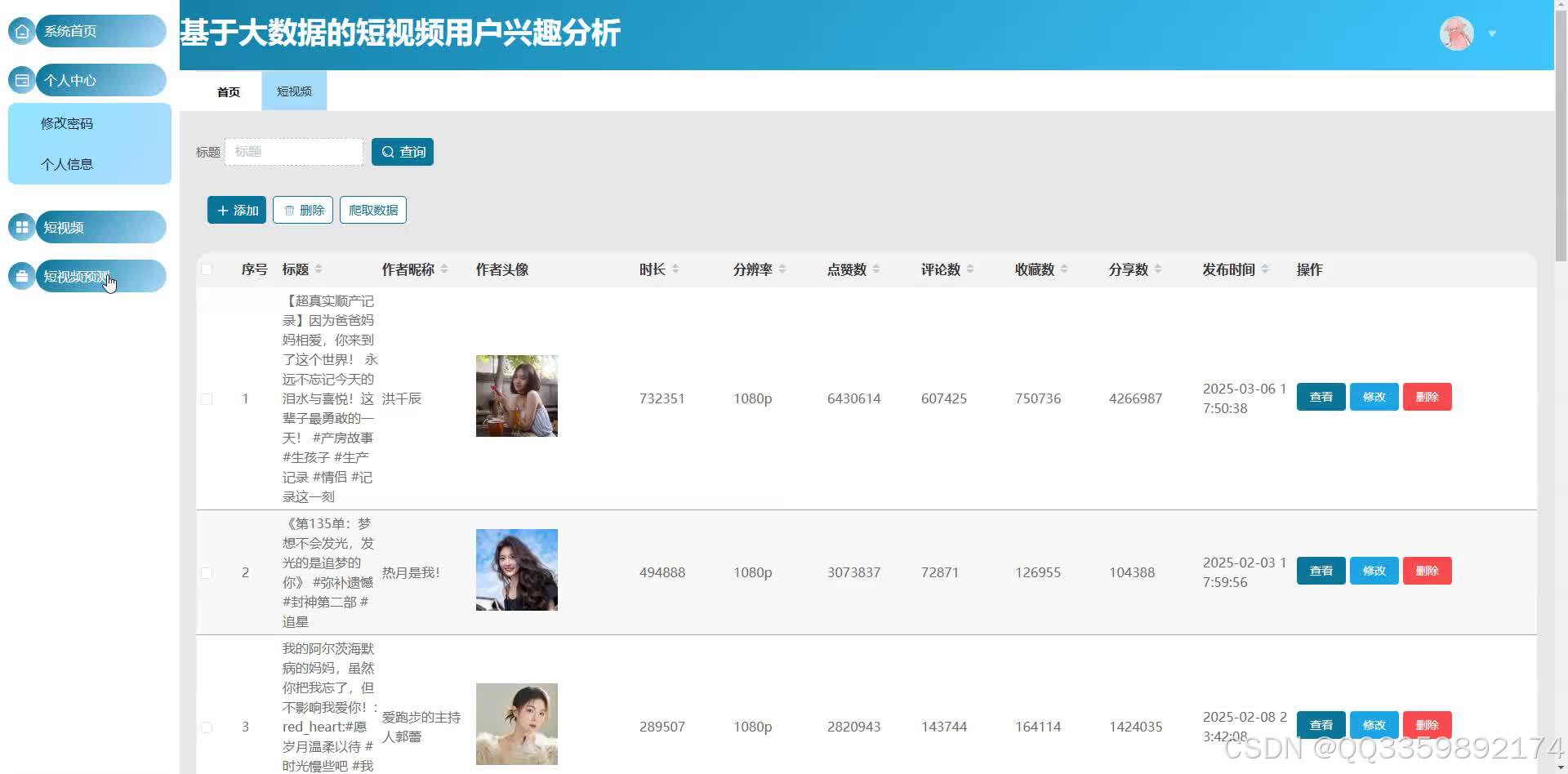
Task: Click the 评论数 value 72871
Action: pos(940,572)
